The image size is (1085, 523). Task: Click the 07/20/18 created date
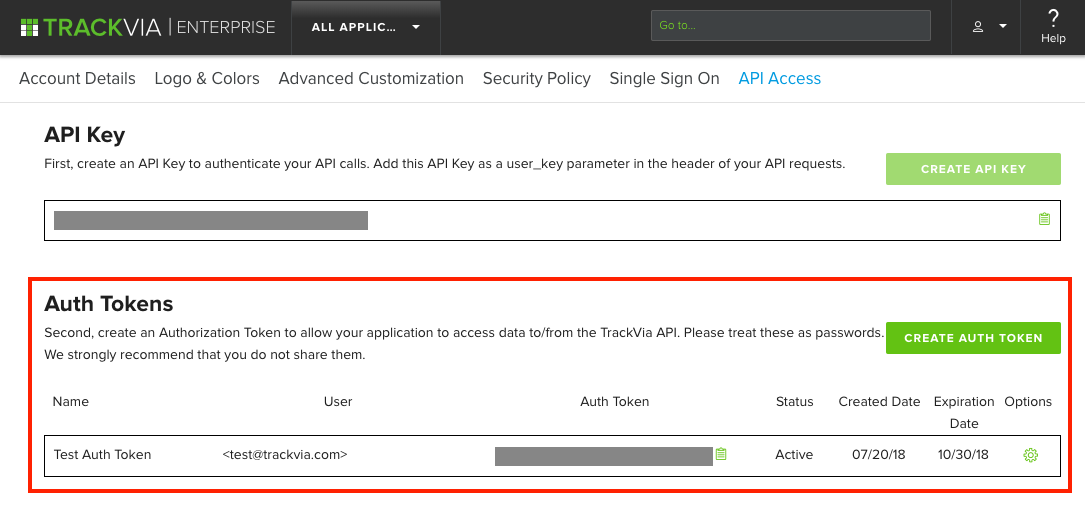point(879,455)
